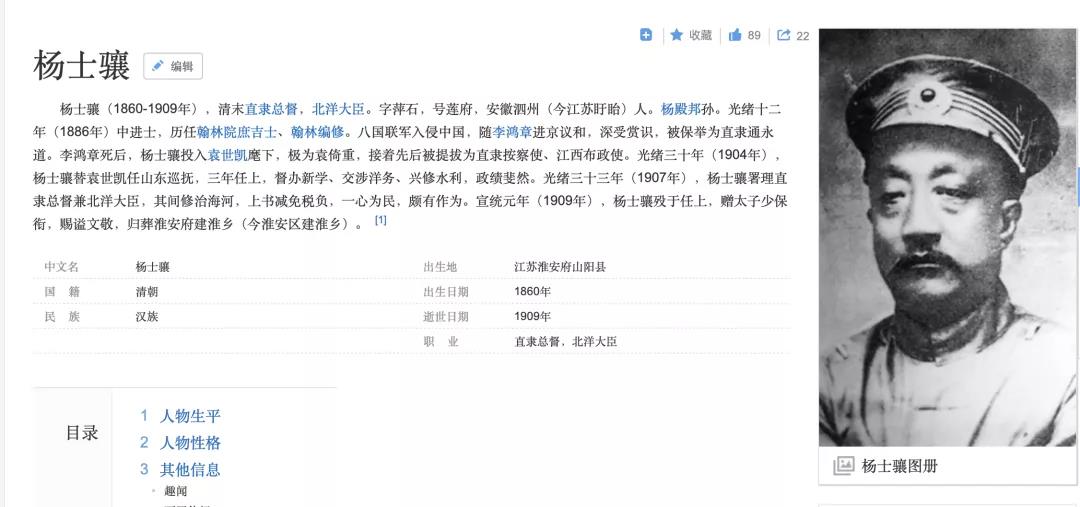Go to the 李鸿章 entry link

click(x=512, y=132)
